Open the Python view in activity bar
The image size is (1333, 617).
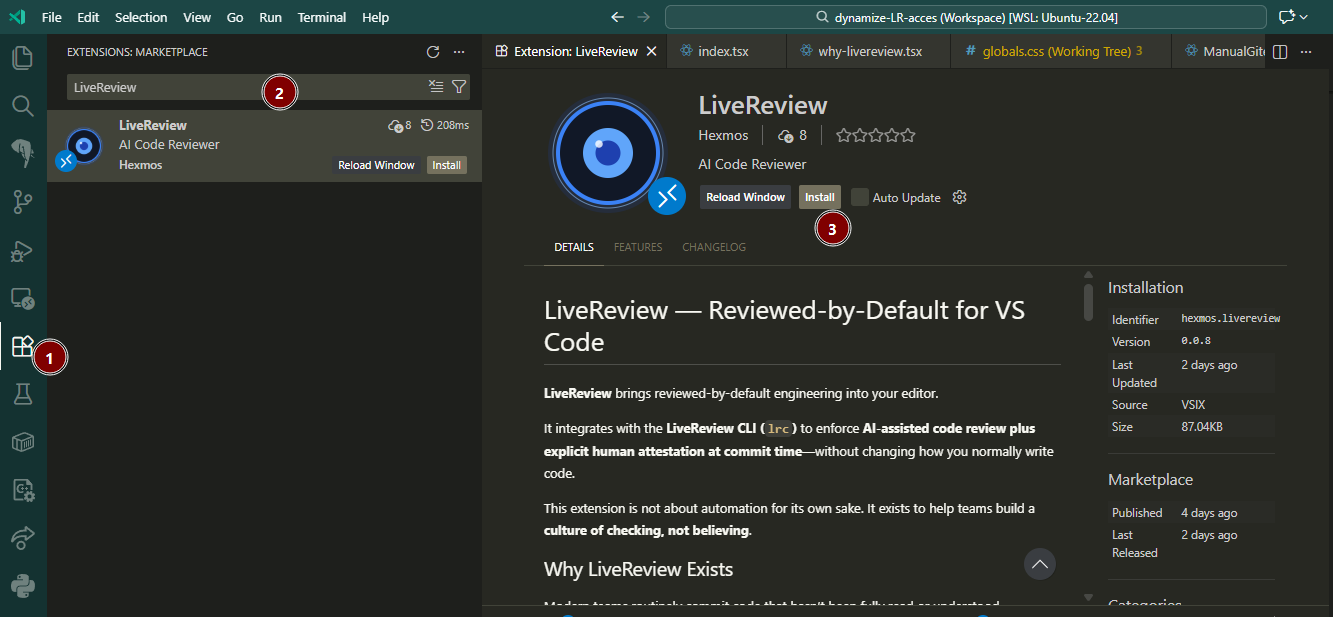click(x=22, y=586)
